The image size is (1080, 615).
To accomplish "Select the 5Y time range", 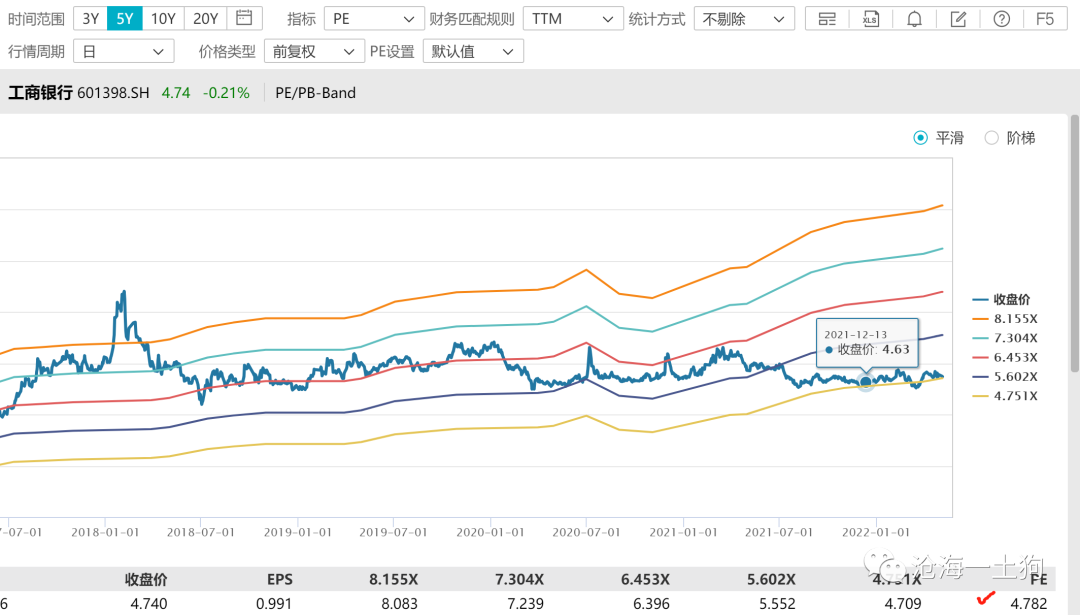I will [x=125, y=19].
